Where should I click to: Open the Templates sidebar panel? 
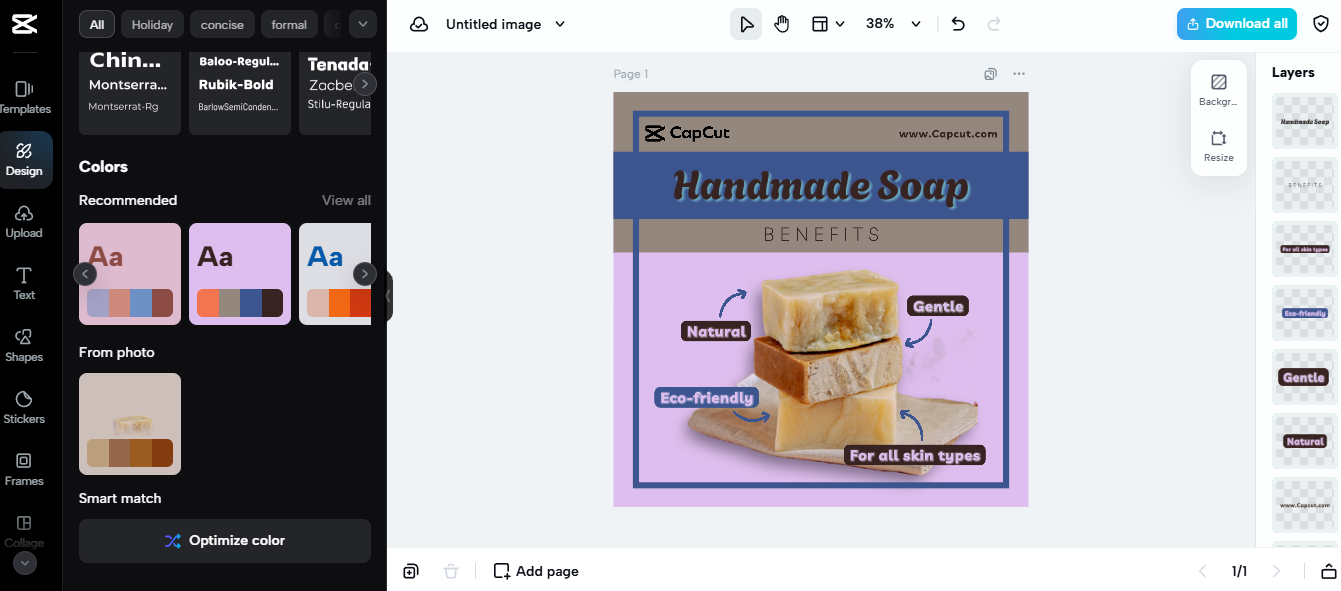pos(24,97)
